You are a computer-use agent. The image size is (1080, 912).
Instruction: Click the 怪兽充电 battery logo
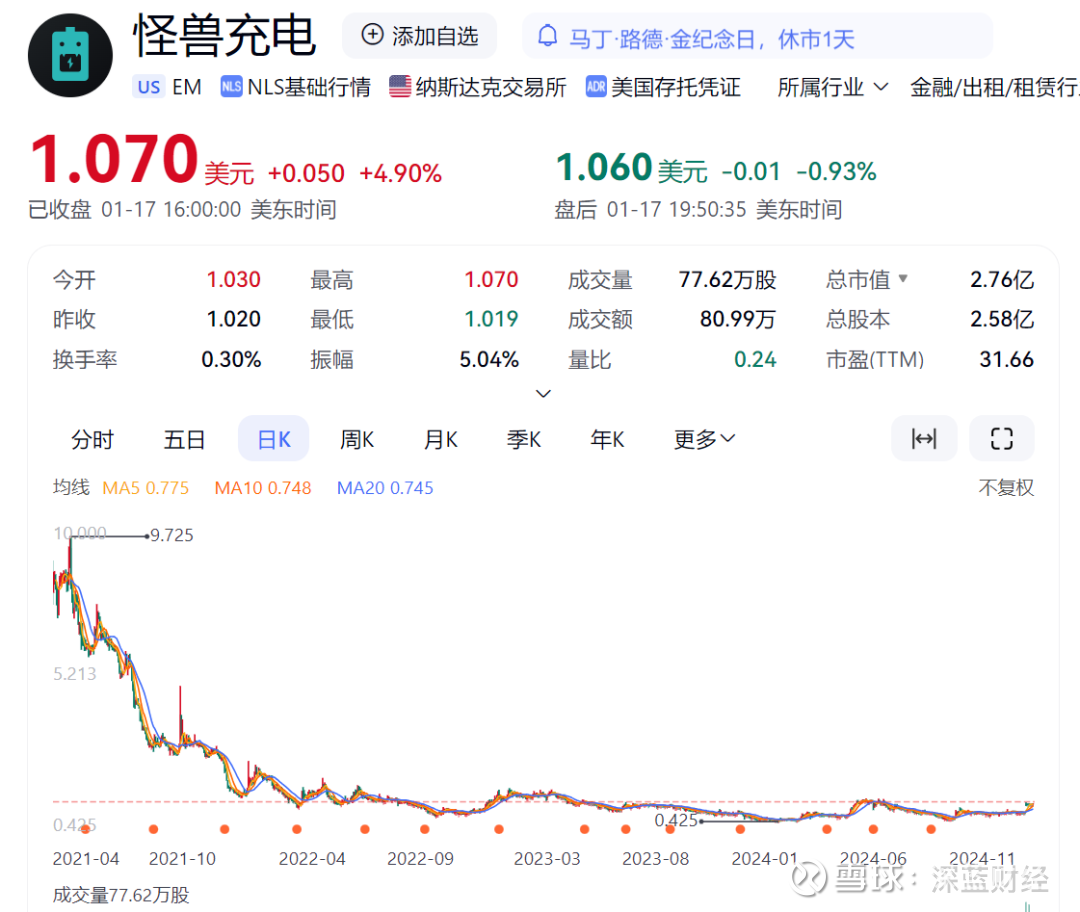click(70, 55)
